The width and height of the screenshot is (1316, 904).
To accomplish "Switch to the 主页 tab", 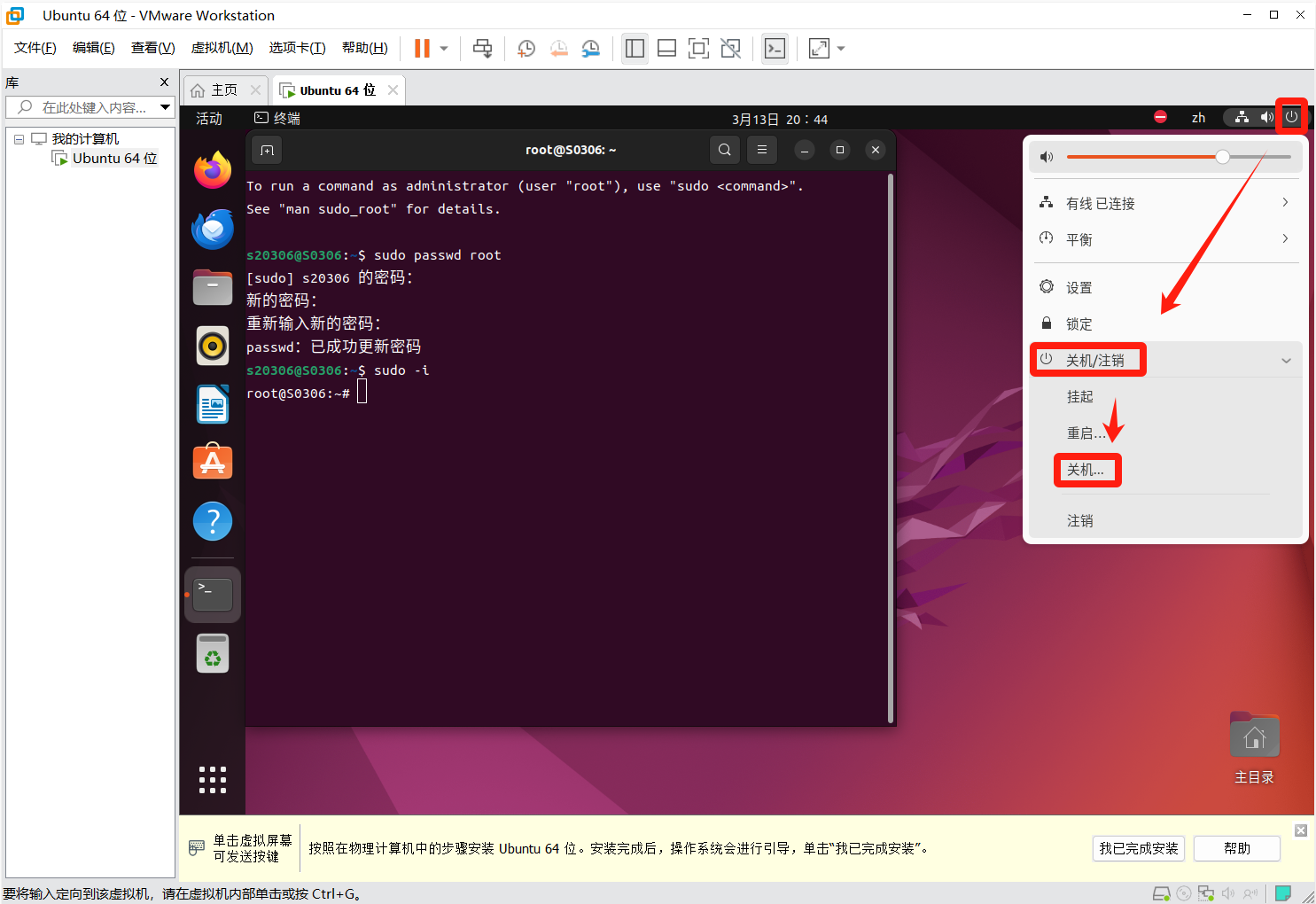I will (215, 90).
